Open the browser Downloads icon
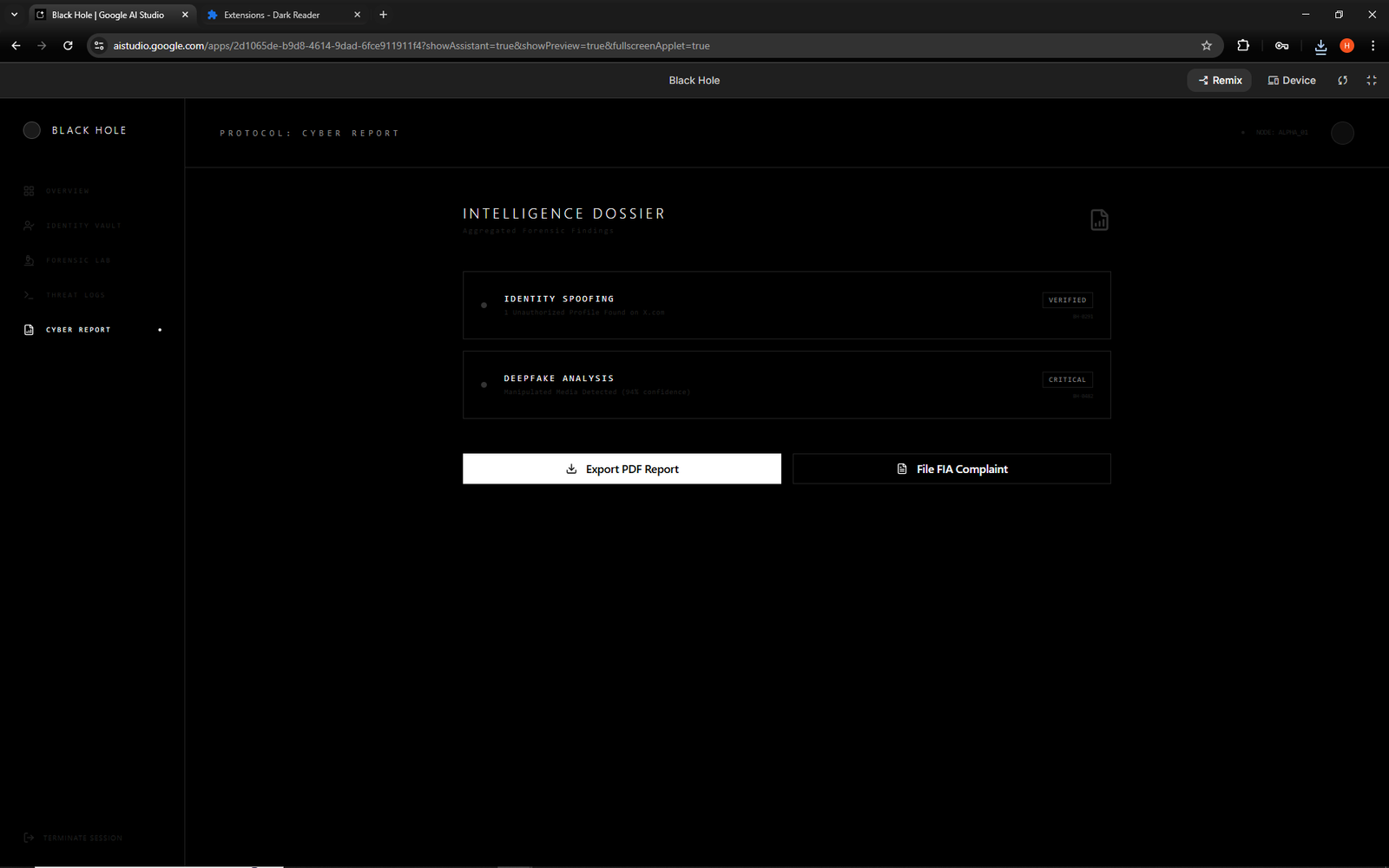The image size is (1389, 868). 1320,46
